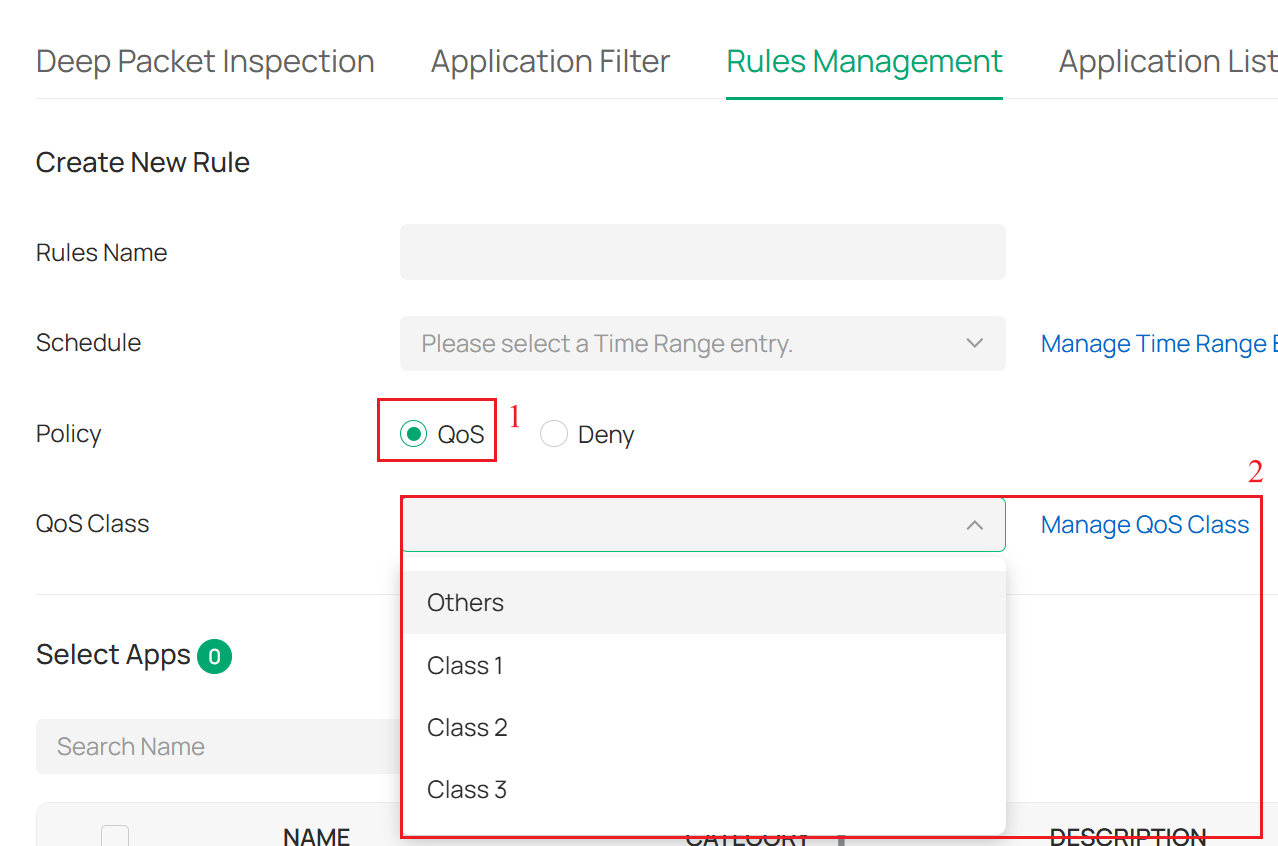Open the Schedule time range dropdown
Screen dimensions: 1278x846
700,343
